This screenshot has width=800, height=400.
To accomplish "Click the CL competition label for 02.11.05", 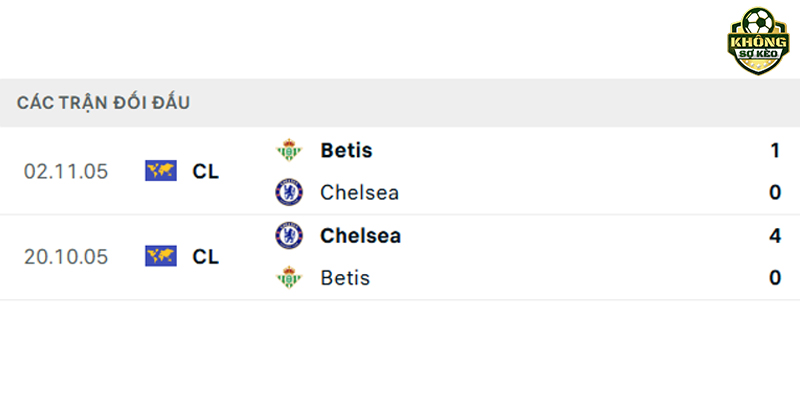I will click(x=206, y=171).
